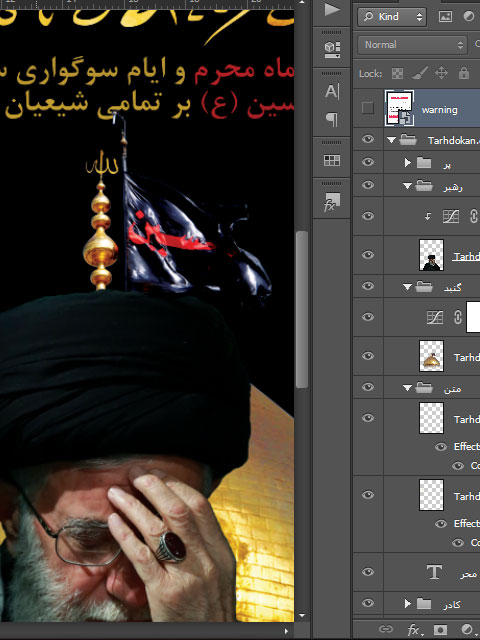
Task: Expand the بر group
Action: [407, 163]
